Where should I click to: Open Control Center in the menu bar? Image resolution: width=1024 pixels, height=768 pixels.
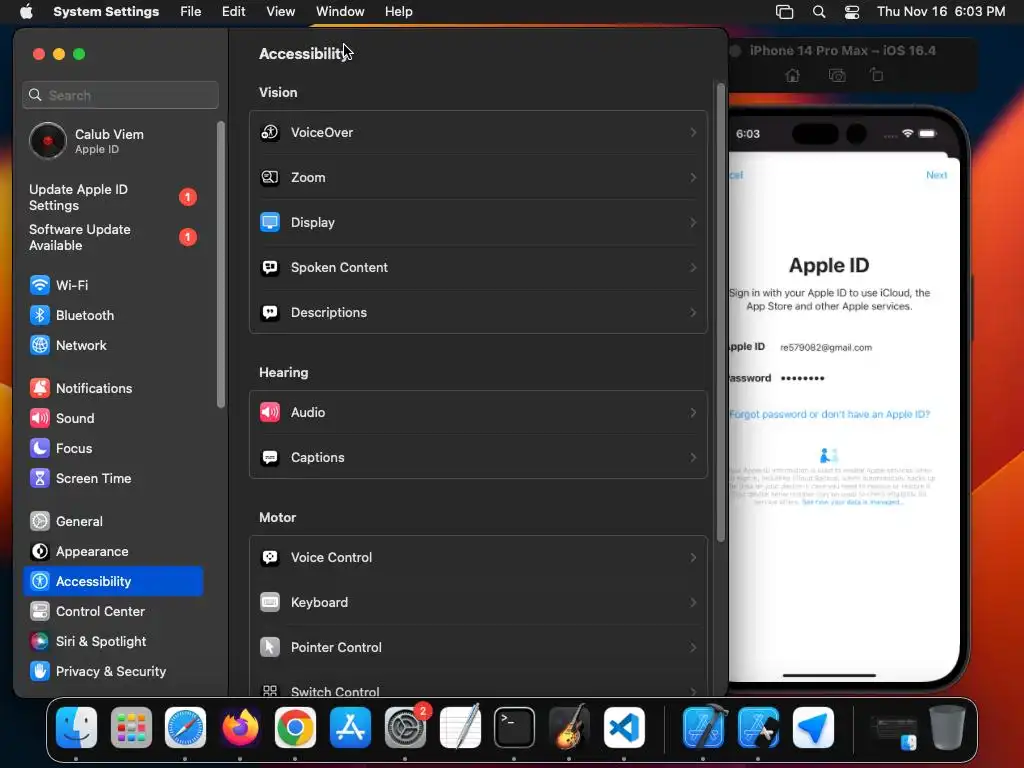click(x=852, y=12)
